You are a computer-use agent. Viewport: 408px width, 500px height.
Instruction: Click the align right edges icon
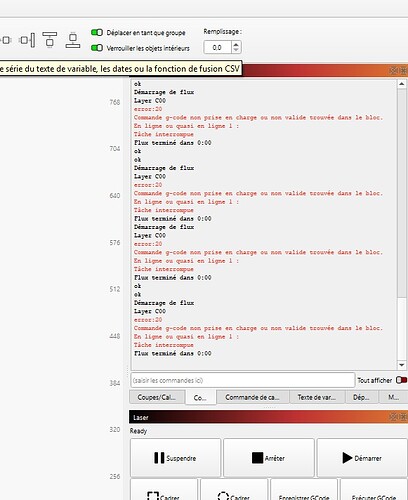click(27, 40)
